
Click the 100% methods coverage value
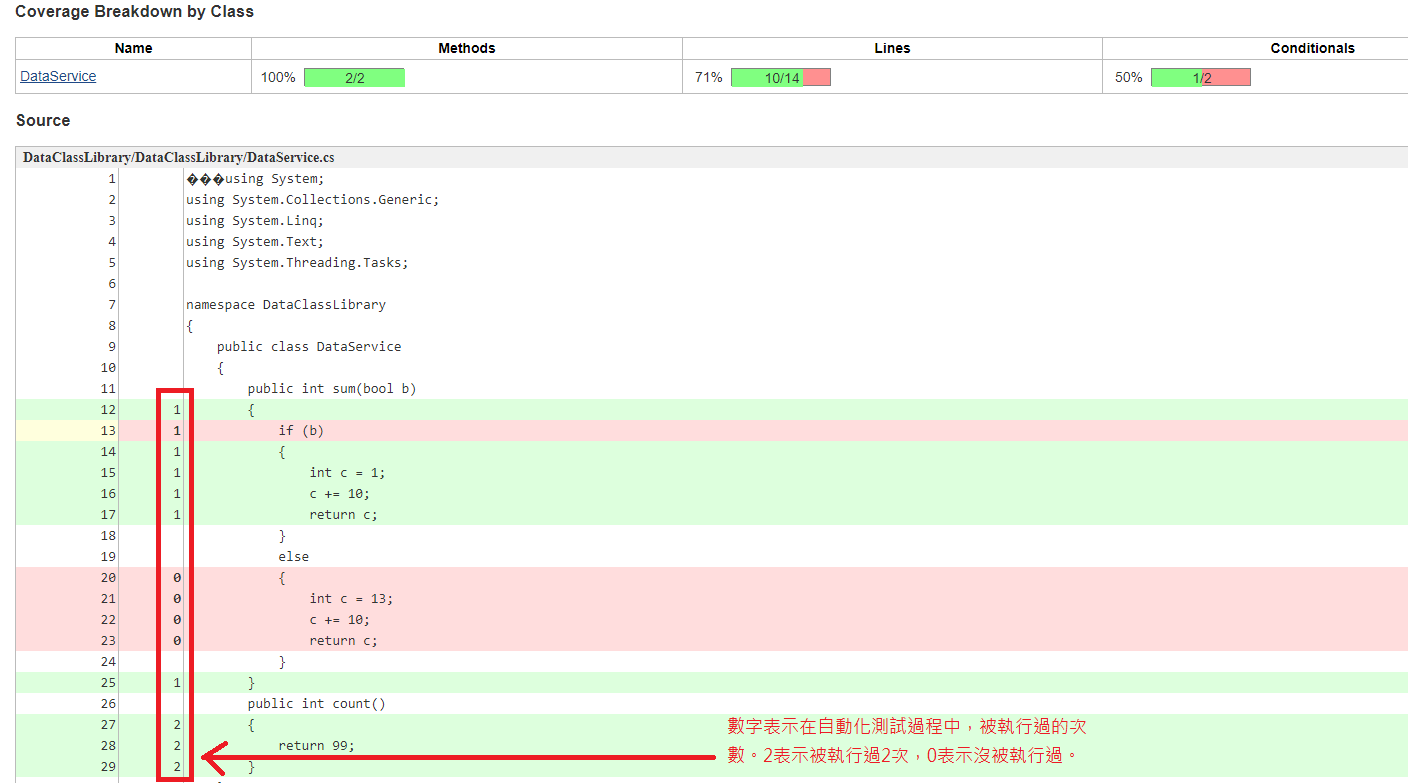[278, 77]
